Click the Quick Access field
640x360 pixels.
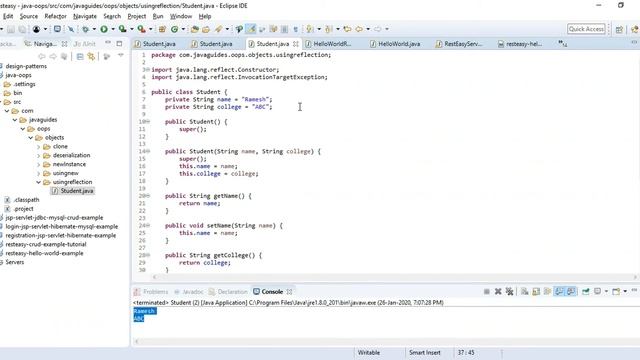tap(586, 29)
